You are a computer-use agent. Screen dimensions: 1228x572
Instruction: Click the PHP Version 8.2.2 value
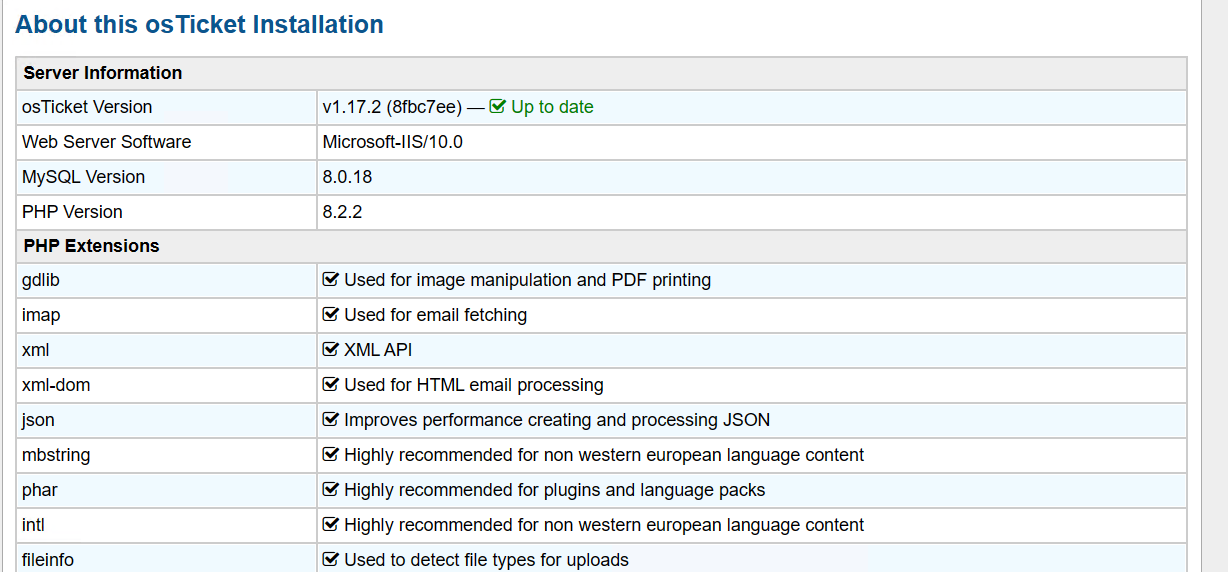point(342,212)
